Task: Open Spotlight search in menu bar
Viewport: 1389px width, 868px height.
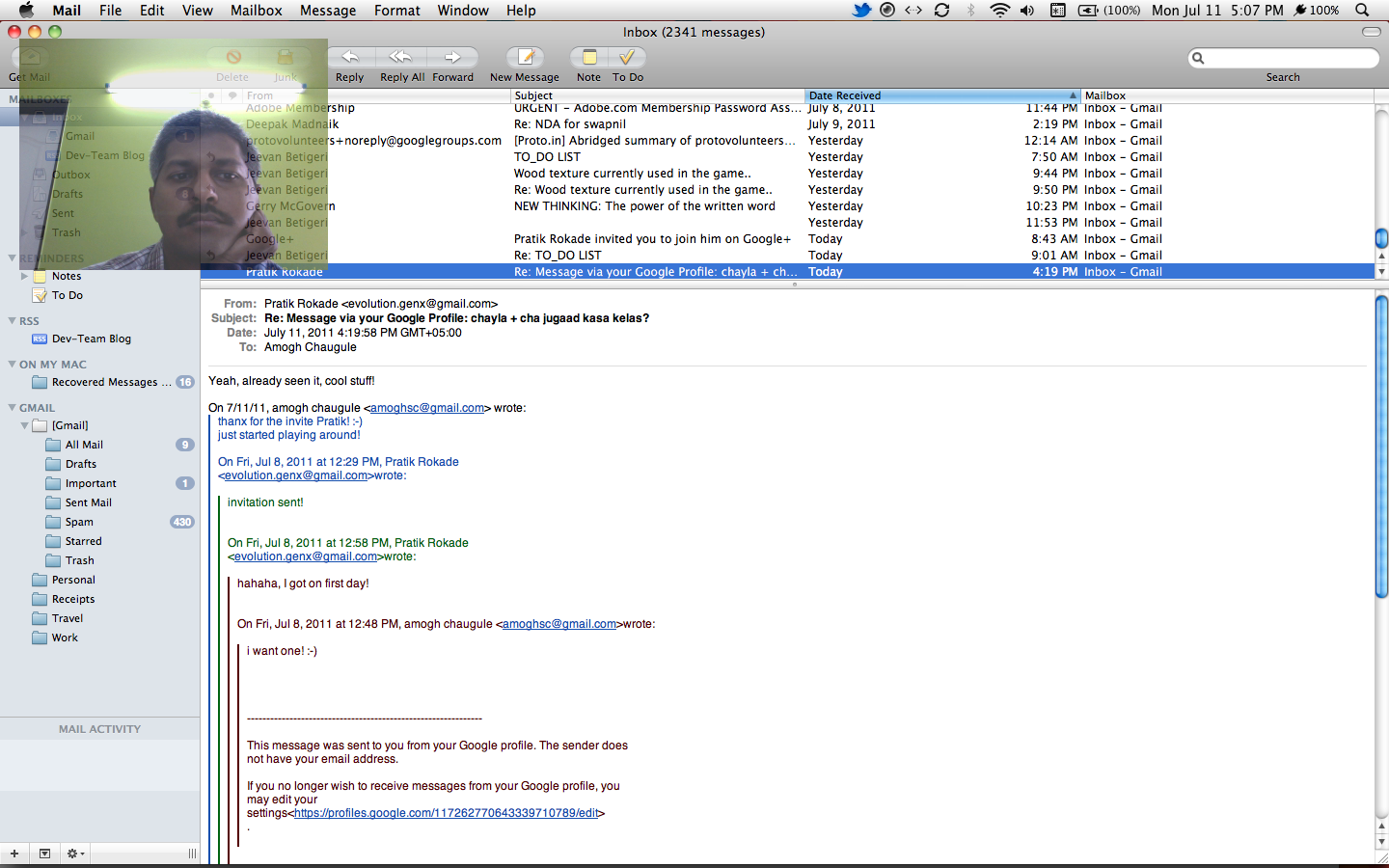Action: (1362, 10)
